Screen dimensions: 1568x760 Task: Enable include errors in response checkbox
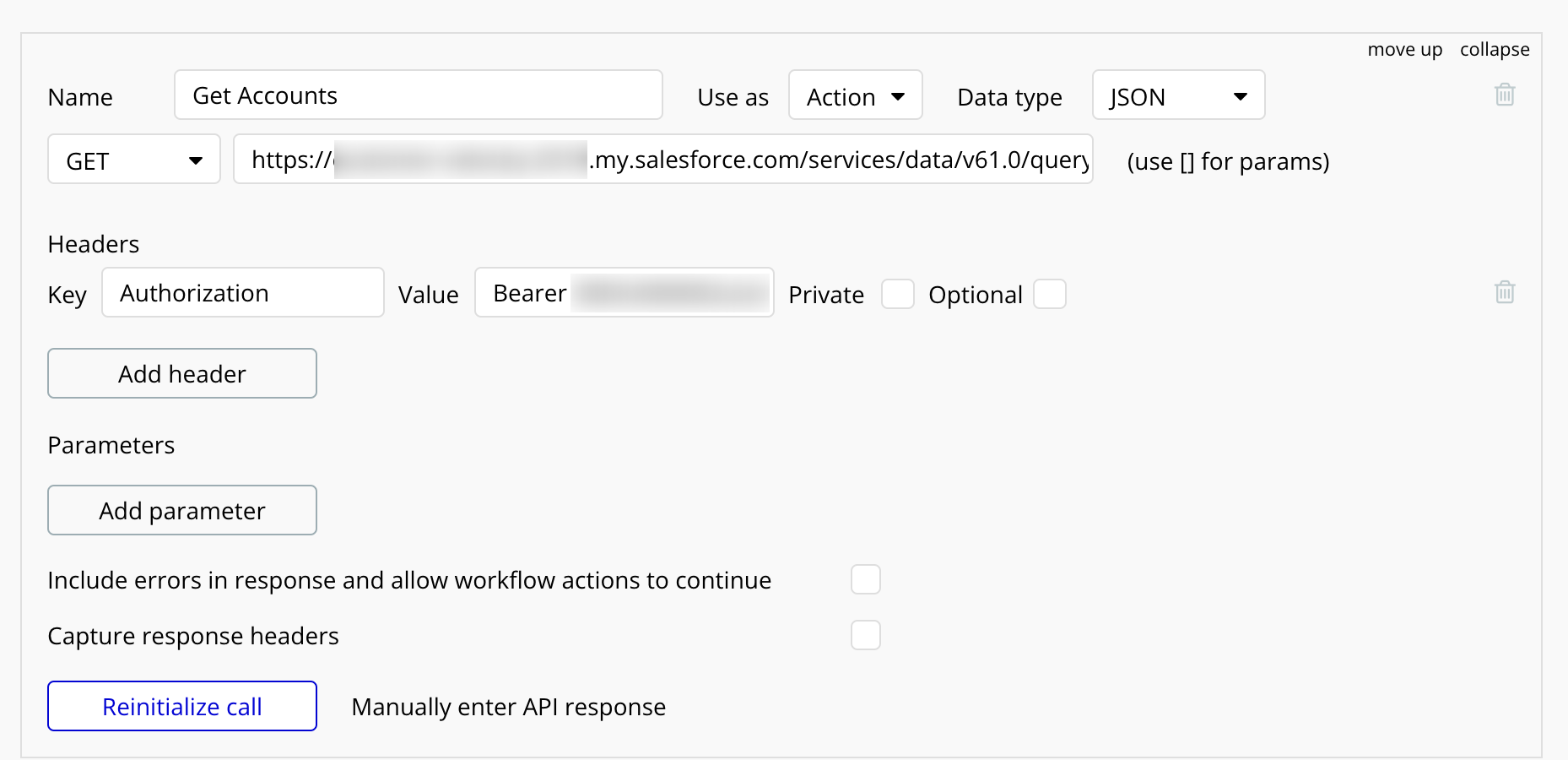point(865,579)
